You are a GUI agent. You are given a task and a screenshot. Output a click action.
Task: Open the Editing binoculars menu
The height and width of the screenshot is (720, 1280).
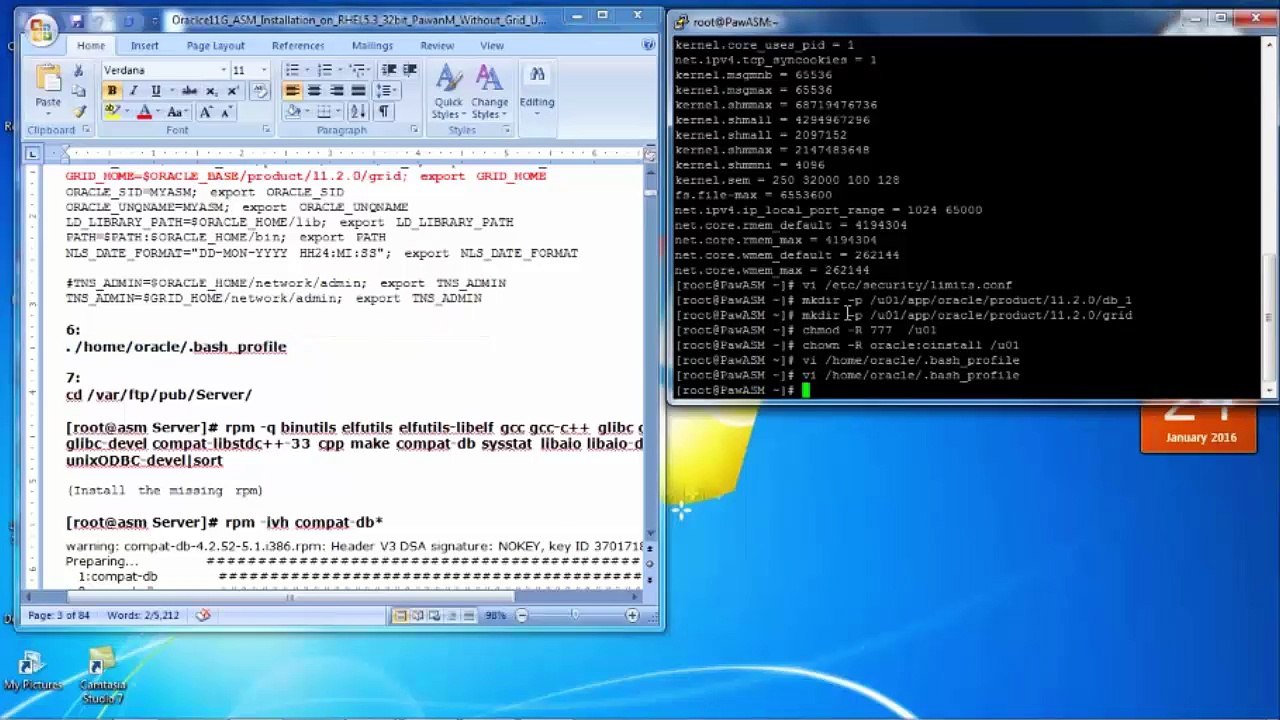pos(537,86)
